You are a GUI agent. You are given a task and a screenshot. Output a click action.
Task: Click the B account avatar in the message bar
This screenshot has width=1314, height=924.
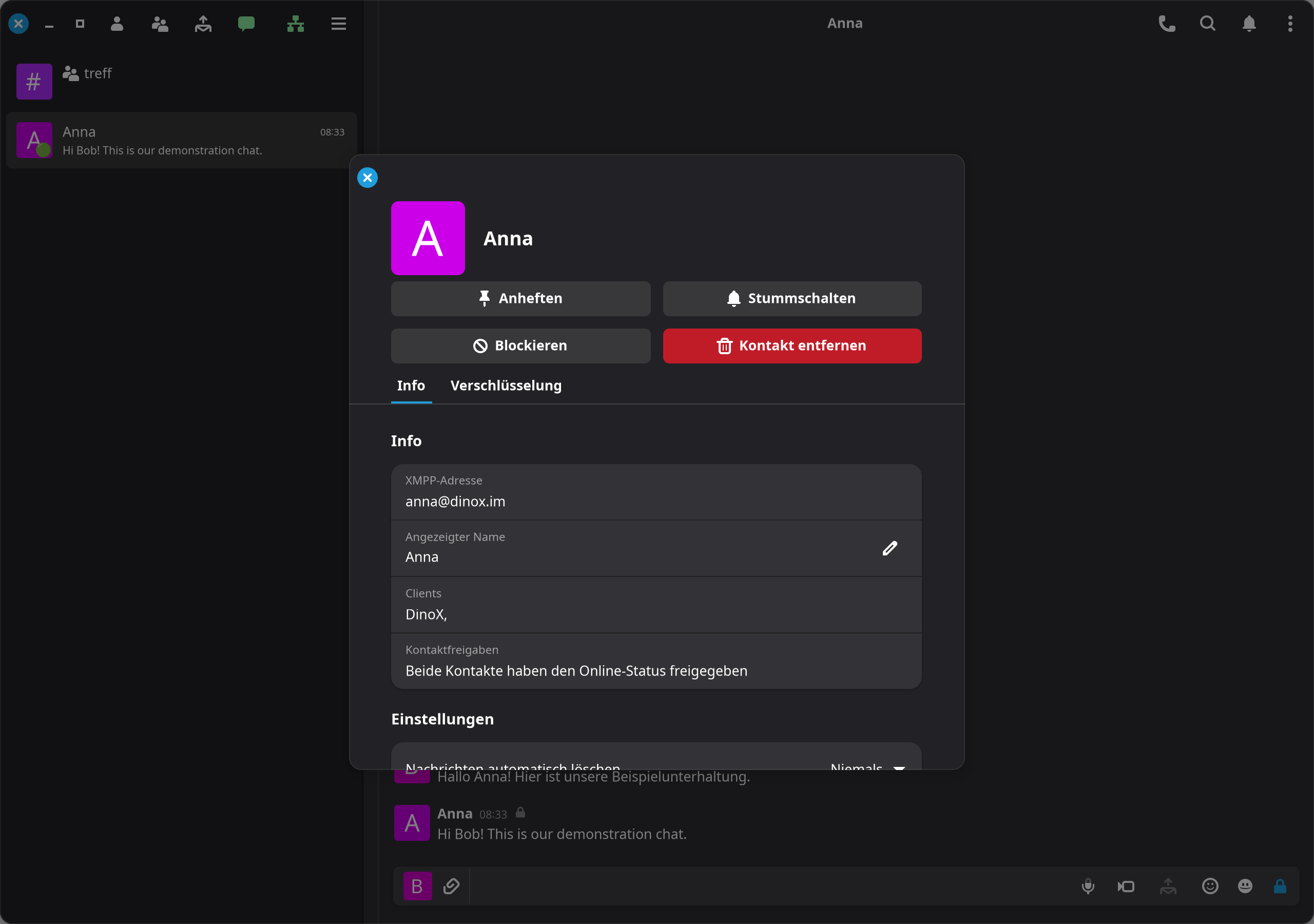click(x=417, y=886)
